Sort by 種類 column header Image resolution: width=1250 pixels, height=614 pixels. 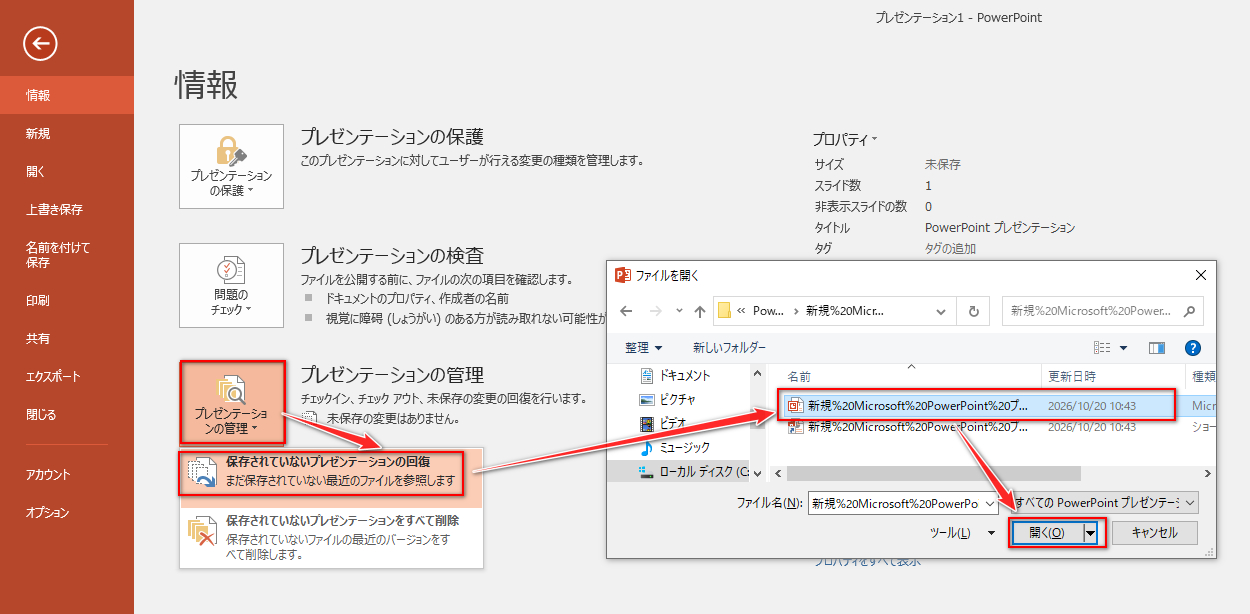click(1201, 376)
